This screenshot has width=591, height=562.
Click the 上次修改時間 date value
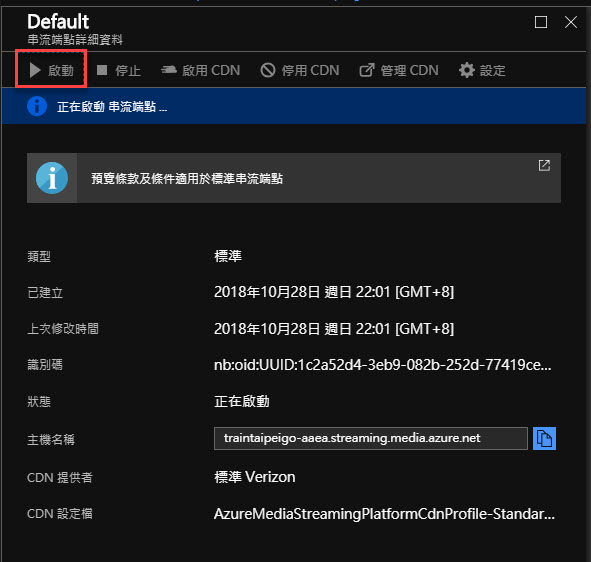tap(334, 329)
